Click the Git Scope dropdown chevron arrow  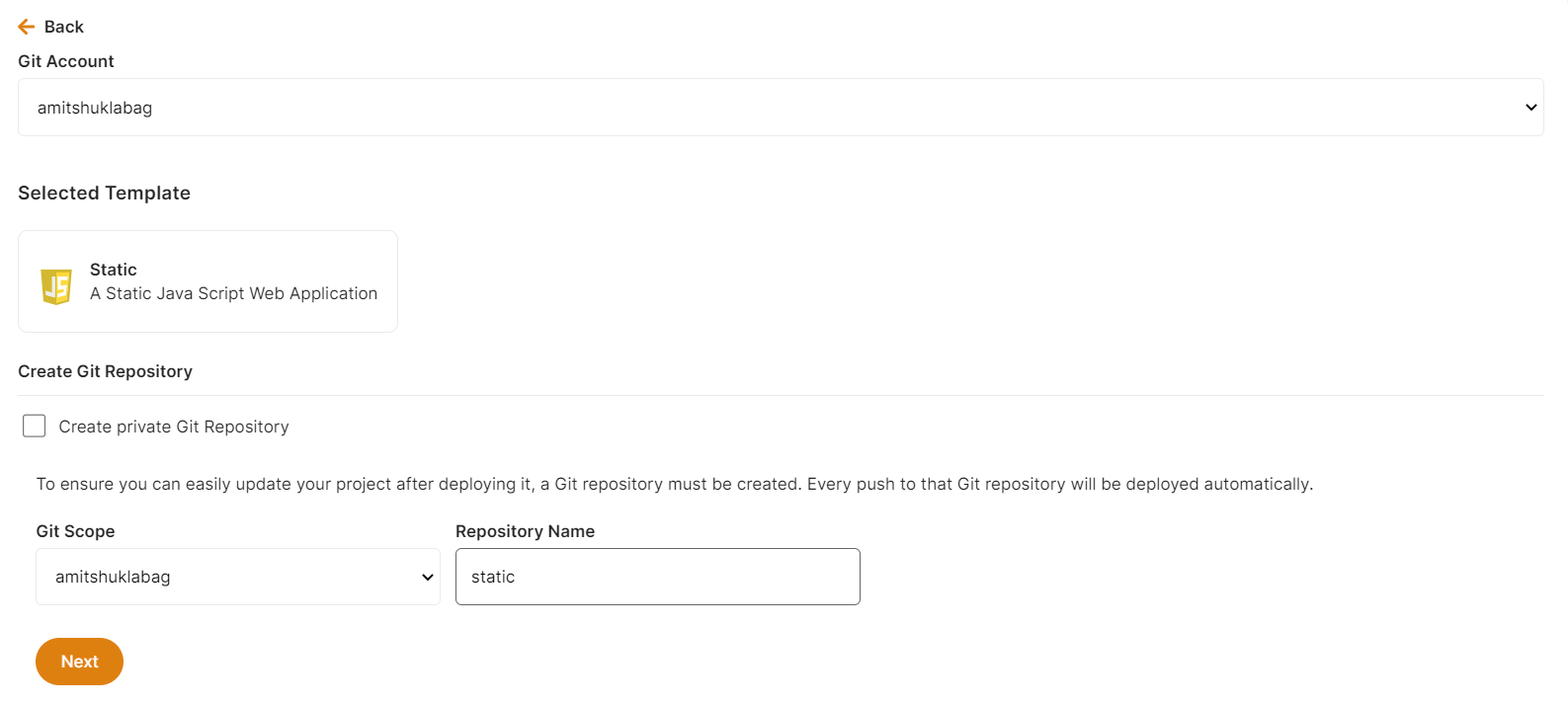click(428, 578)
